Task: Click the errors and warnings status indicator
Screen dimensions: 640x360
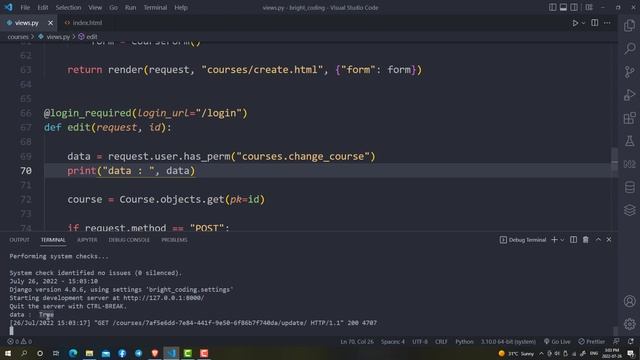Action: (x=20, y=342)
